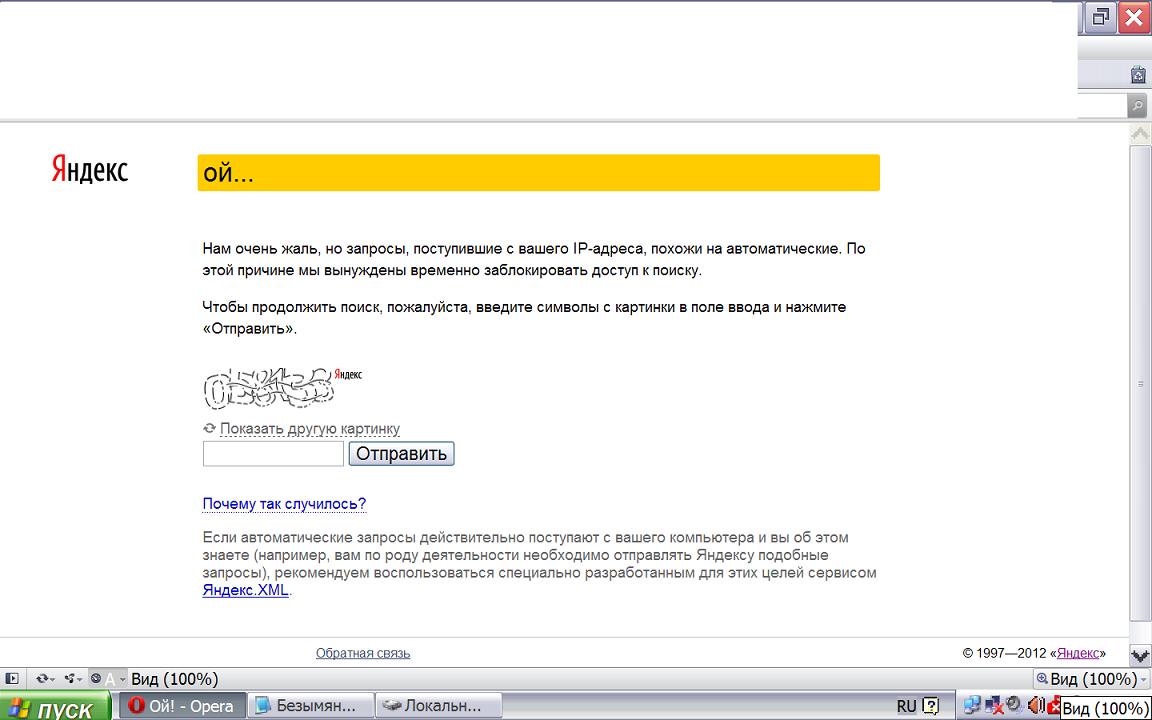This screenshot has width=1152, height=720.
Task: Switch to the 'Ой! - Opera' taskbar item
Action: point(181,707)
